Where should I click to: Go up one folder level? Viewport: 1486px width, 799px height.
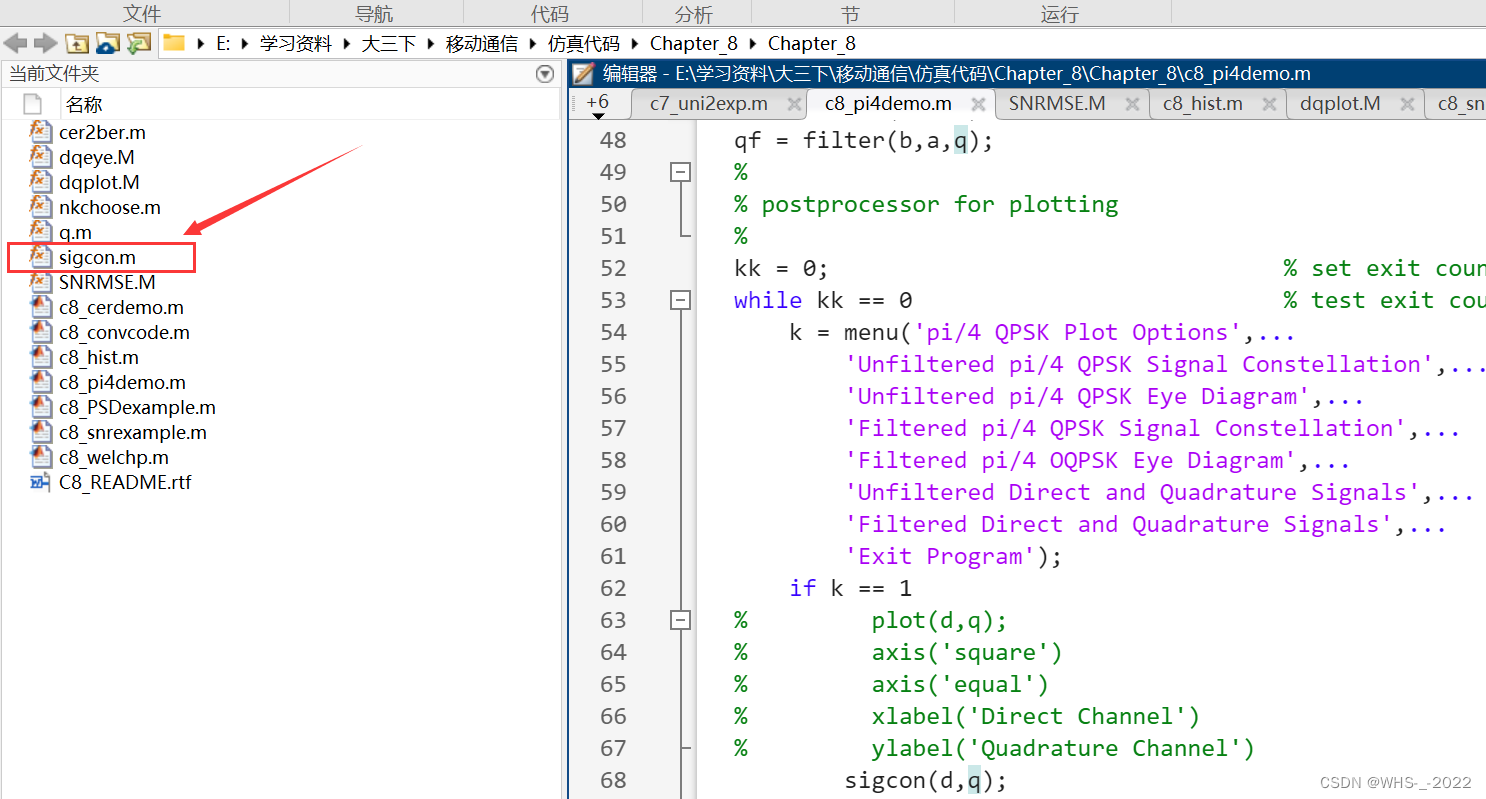coord(77,43)
